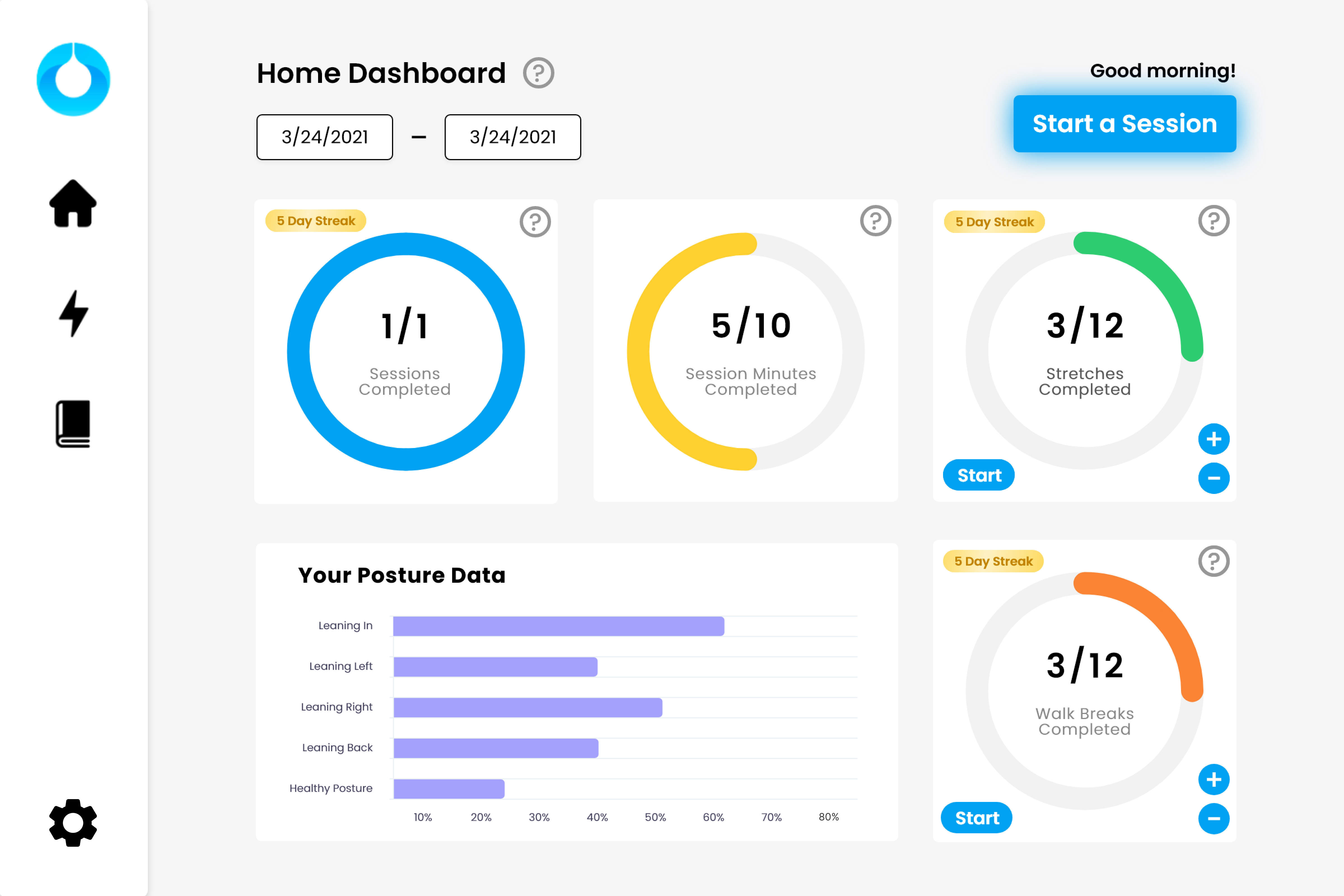This screenshot has width=1344, height=896.
Task: Show help for Sessions Completed card
Action: click(x=535, y=222)
